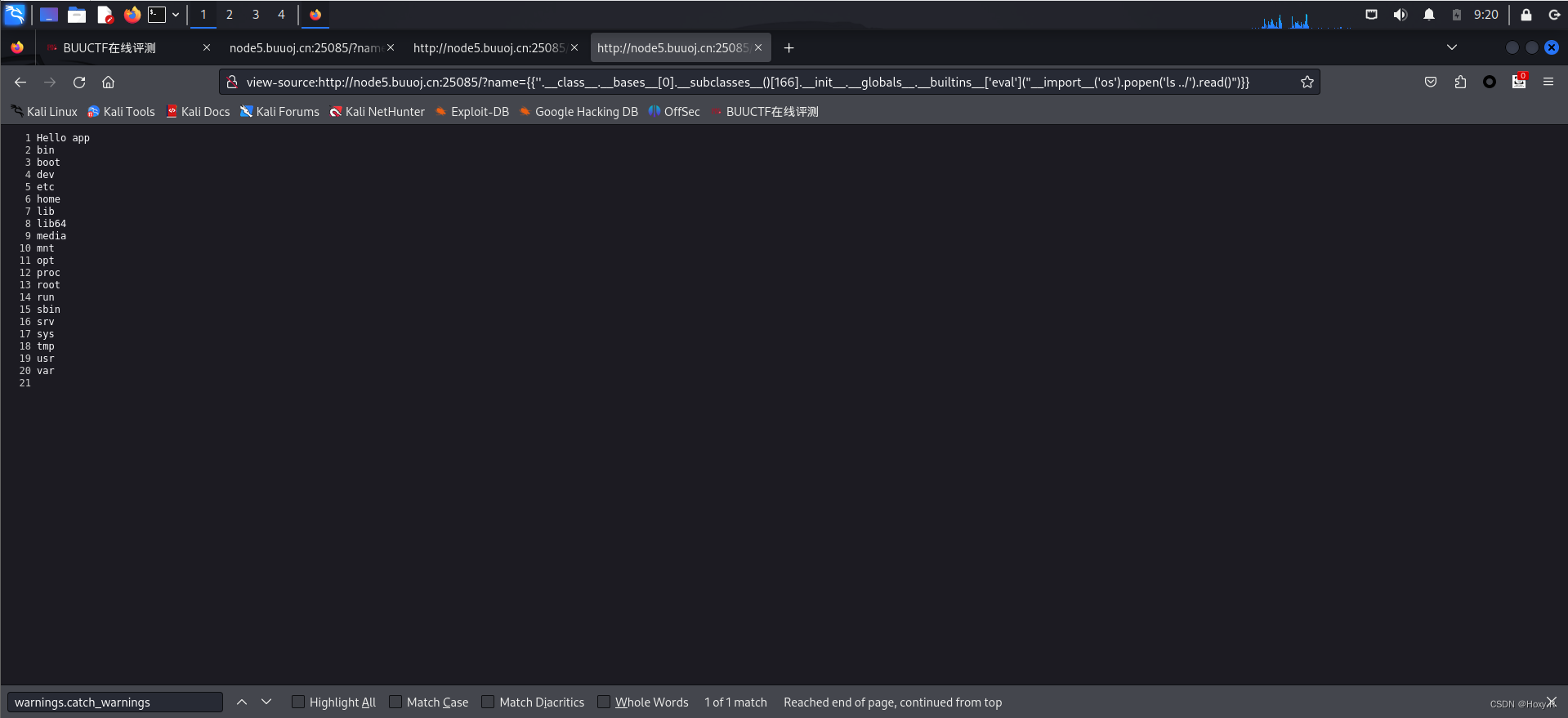Save page to Pocket
The image size is (1568, 718).
[x=1431, y=82]
